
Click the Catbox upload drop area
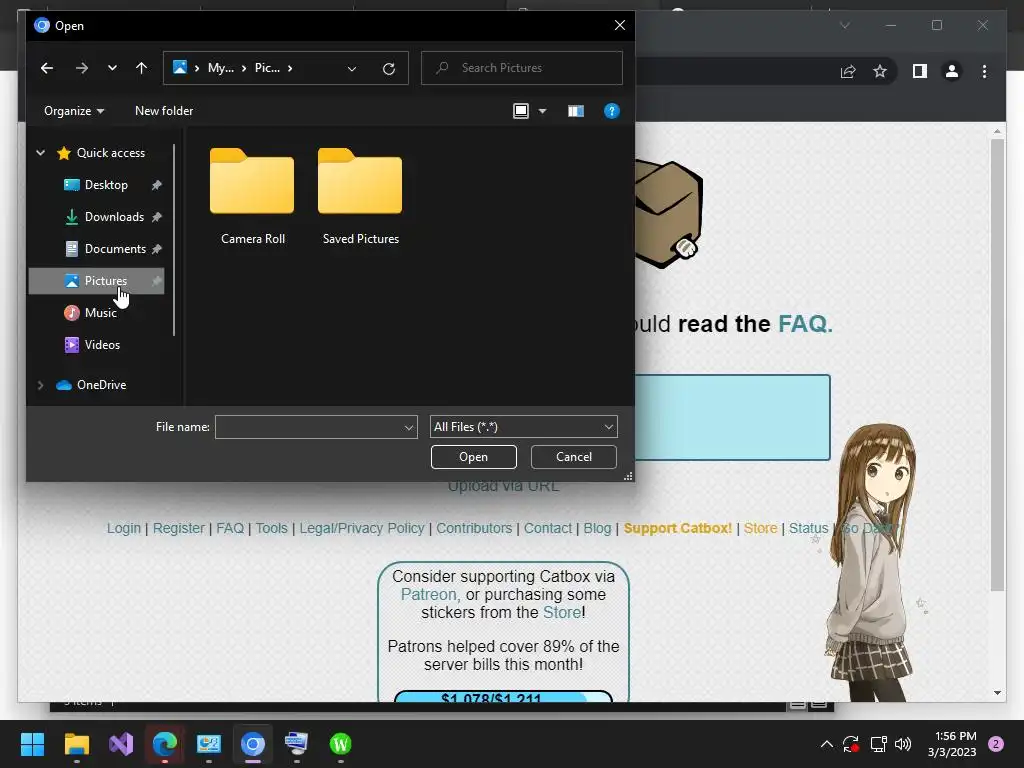[732, 418]
